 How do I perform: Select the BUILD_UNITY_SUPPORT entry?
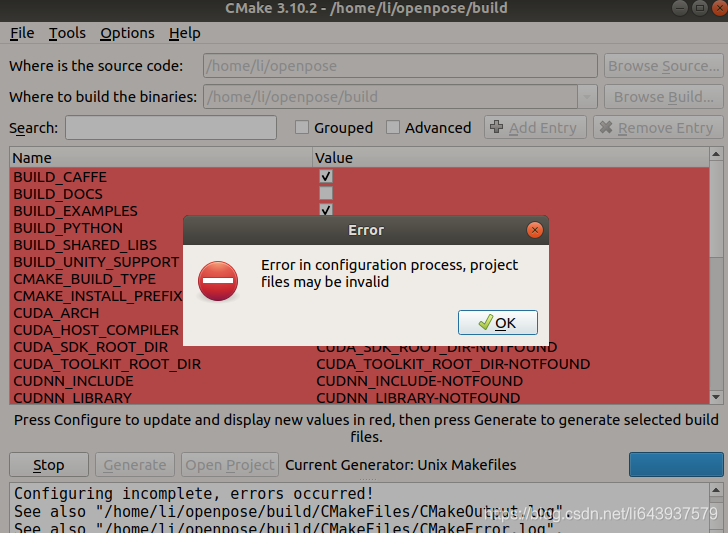96,262
